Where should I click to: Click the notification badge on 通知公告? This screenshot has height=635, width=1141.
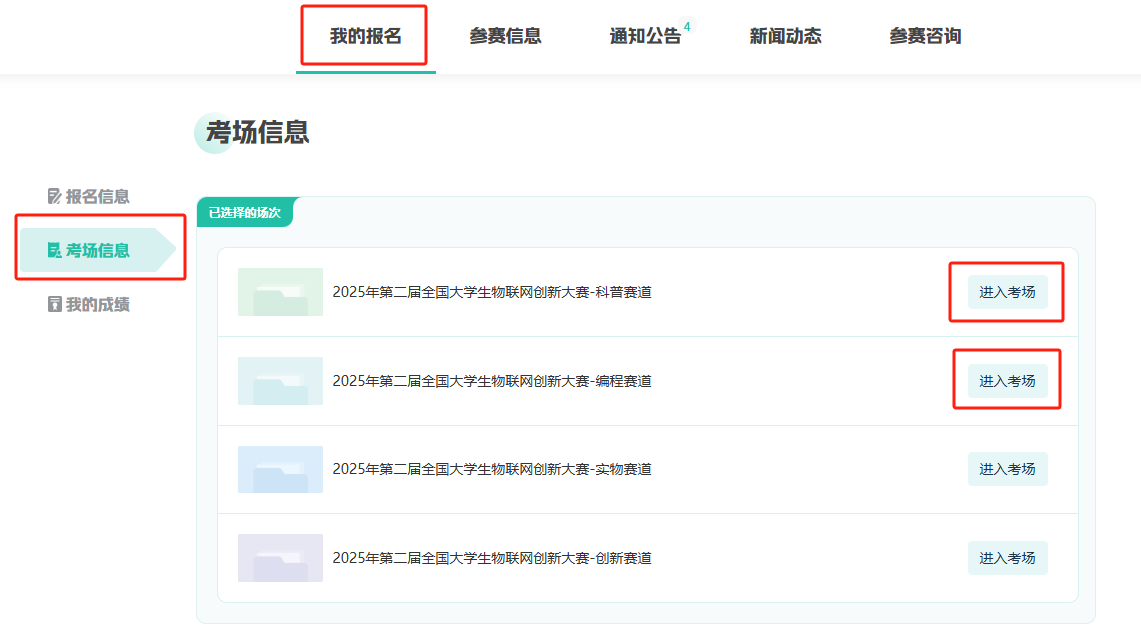pyautogui.click(x=687, y=27)
